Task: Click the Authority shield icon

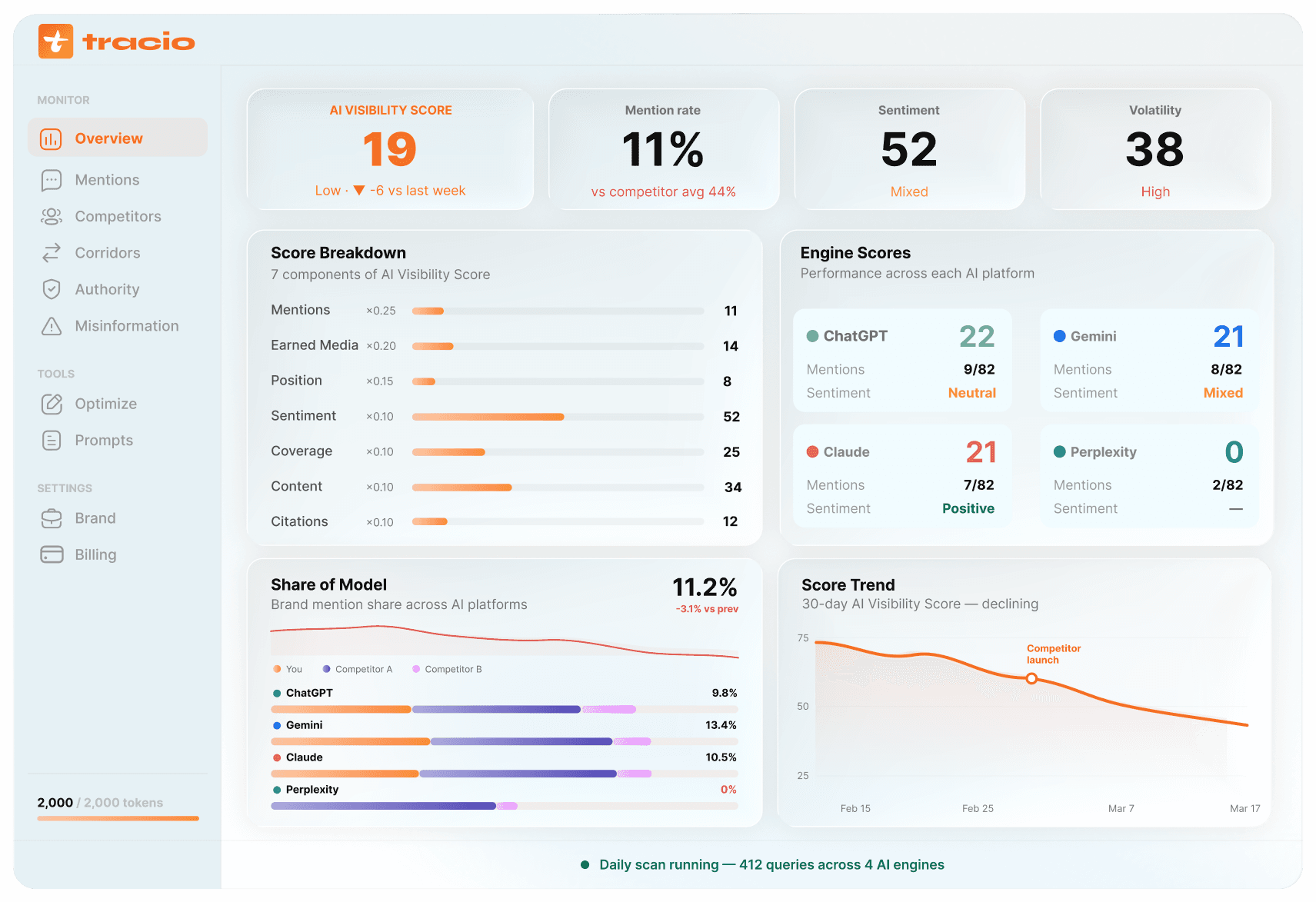Action: [x=52, y=289]
